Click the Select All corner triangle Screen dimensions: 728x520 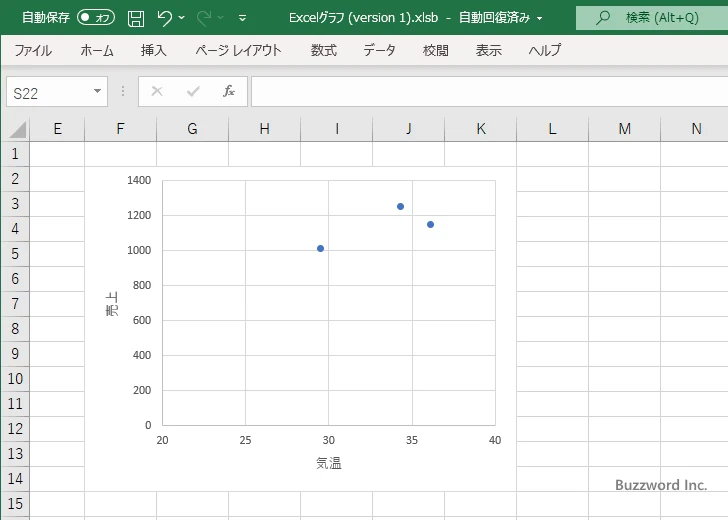point(17,130)
